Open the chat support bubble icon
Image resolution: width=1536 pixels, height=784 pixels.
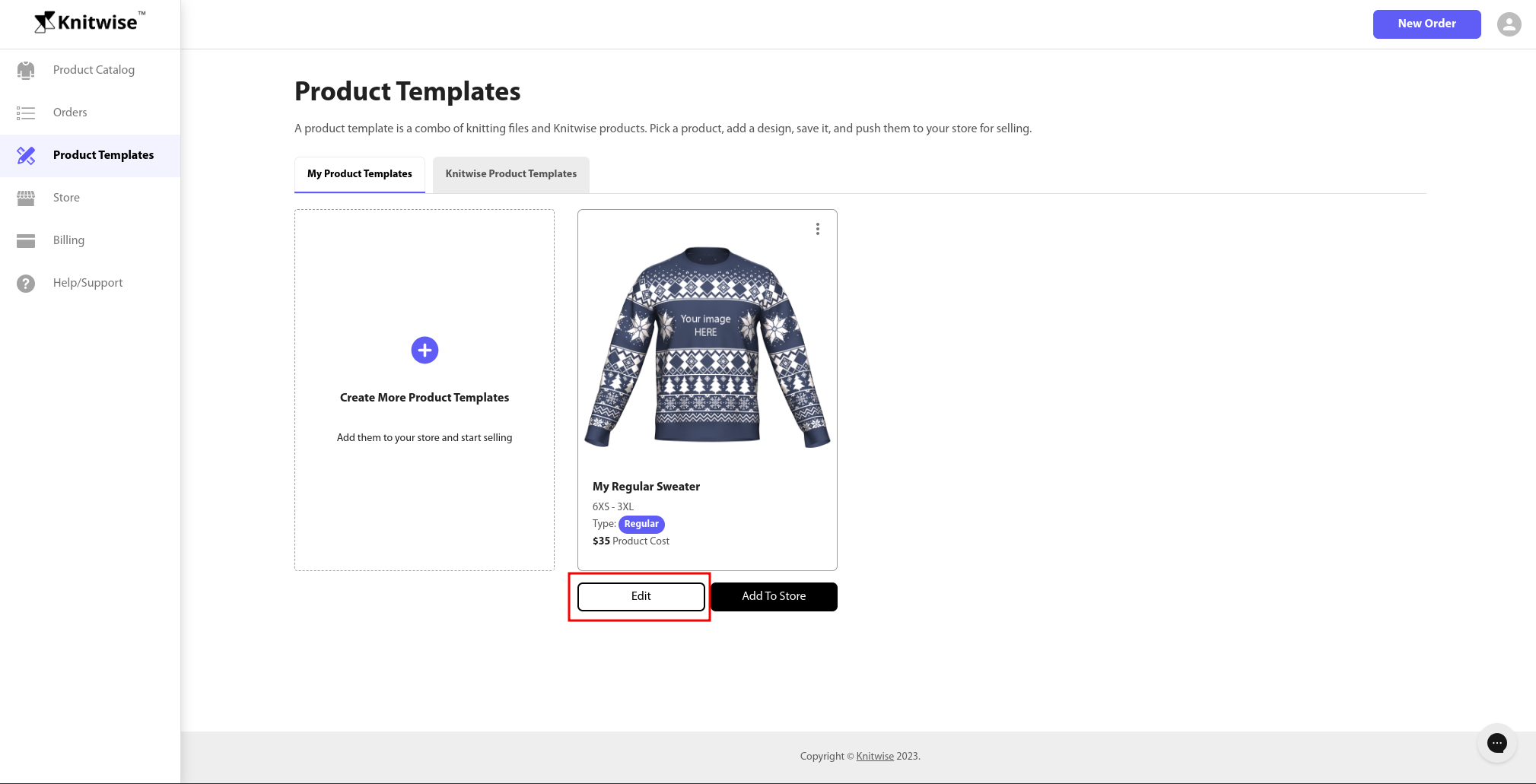click(x=1496, y=743)
